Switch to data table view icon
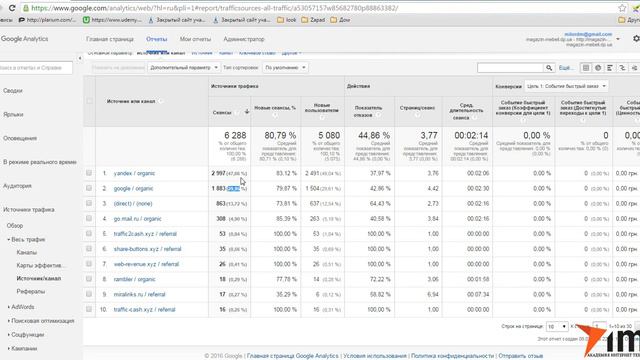The image size is (640, 360). tap(586, 68)
